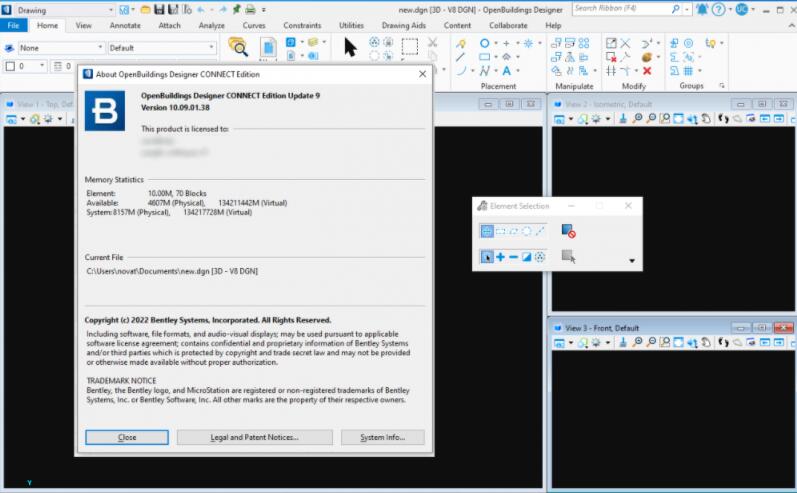Open file using the folder icon

(x=145, y=9)
